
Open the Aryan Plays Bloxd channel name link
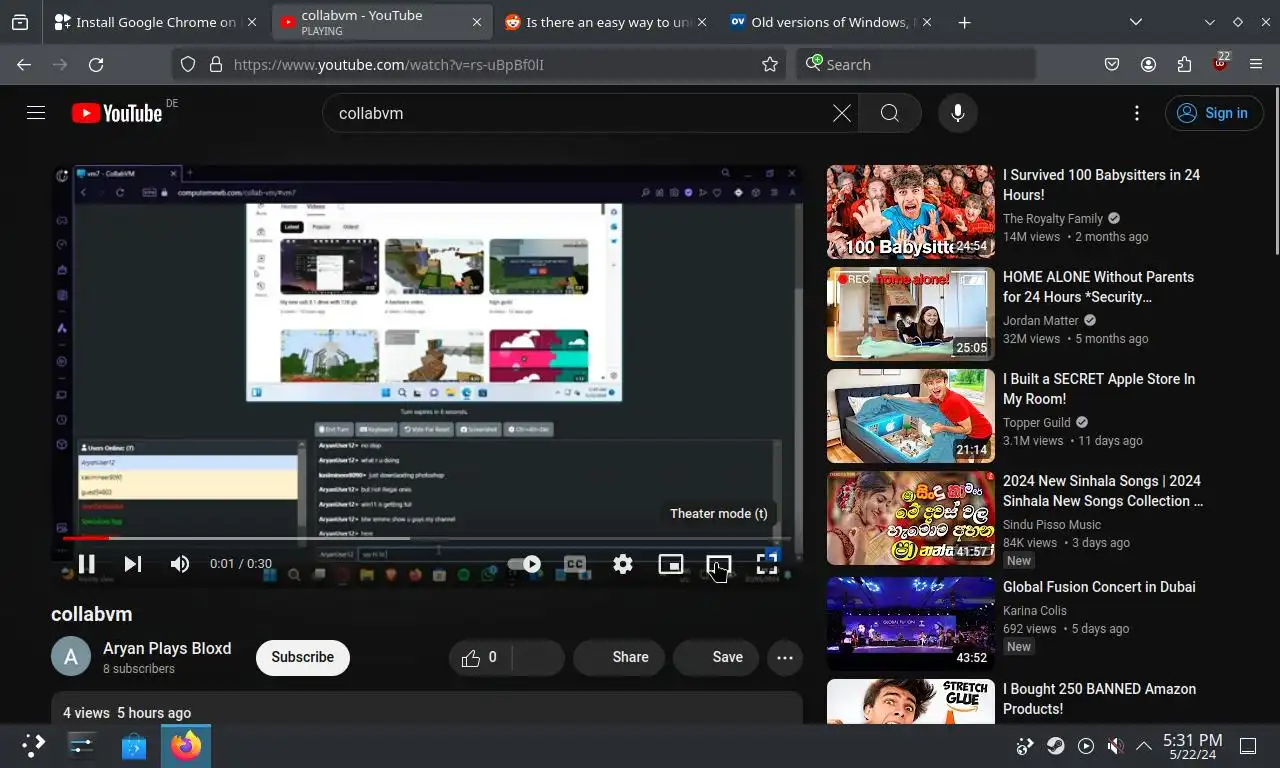click(x=167, y=648)
